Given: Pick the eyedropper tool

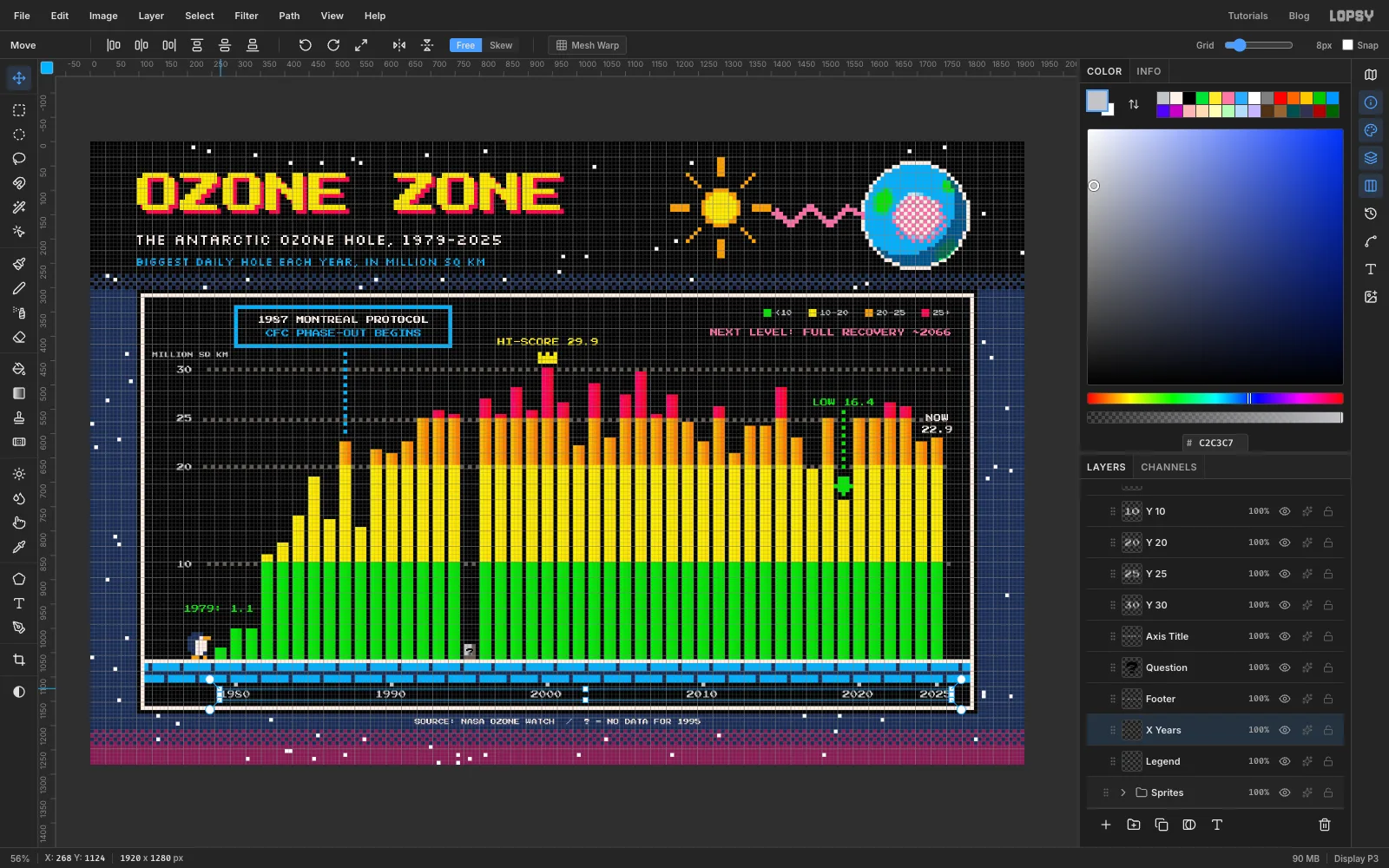Looking at the screenshot, I should tap(19, 547).
